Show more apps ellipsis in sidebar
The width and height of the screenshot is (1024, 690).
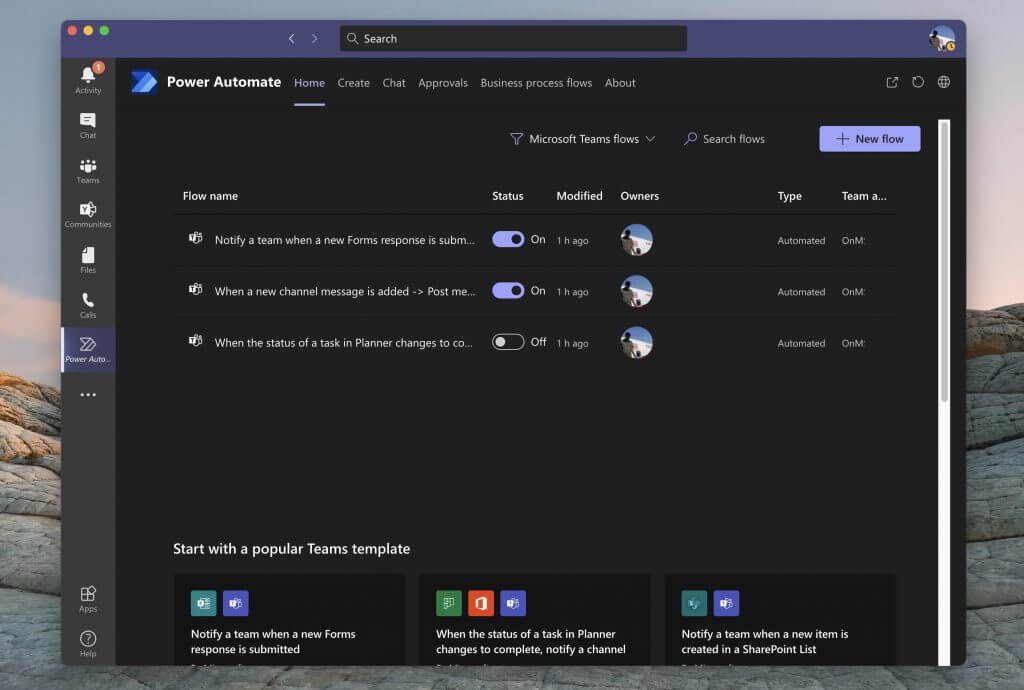(88, 395)
